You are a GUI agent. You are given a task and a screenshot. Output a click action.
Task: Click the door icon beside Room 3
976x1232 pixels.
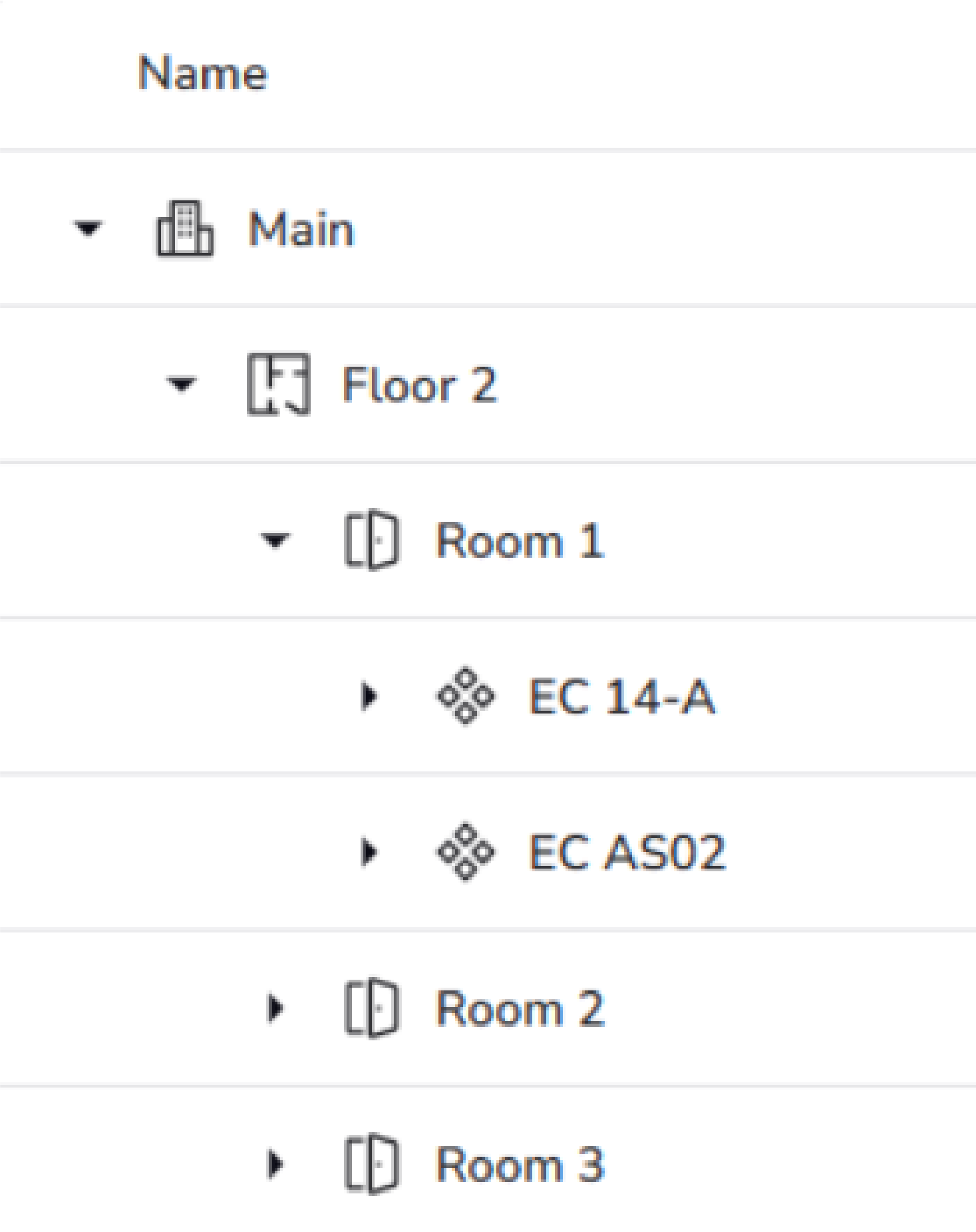pos(372,1163)
